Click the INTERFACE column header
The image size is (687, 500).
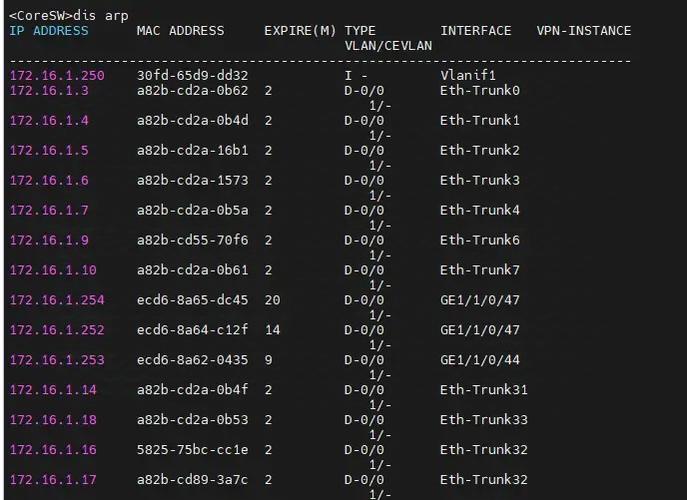click(x=475, y=31)
